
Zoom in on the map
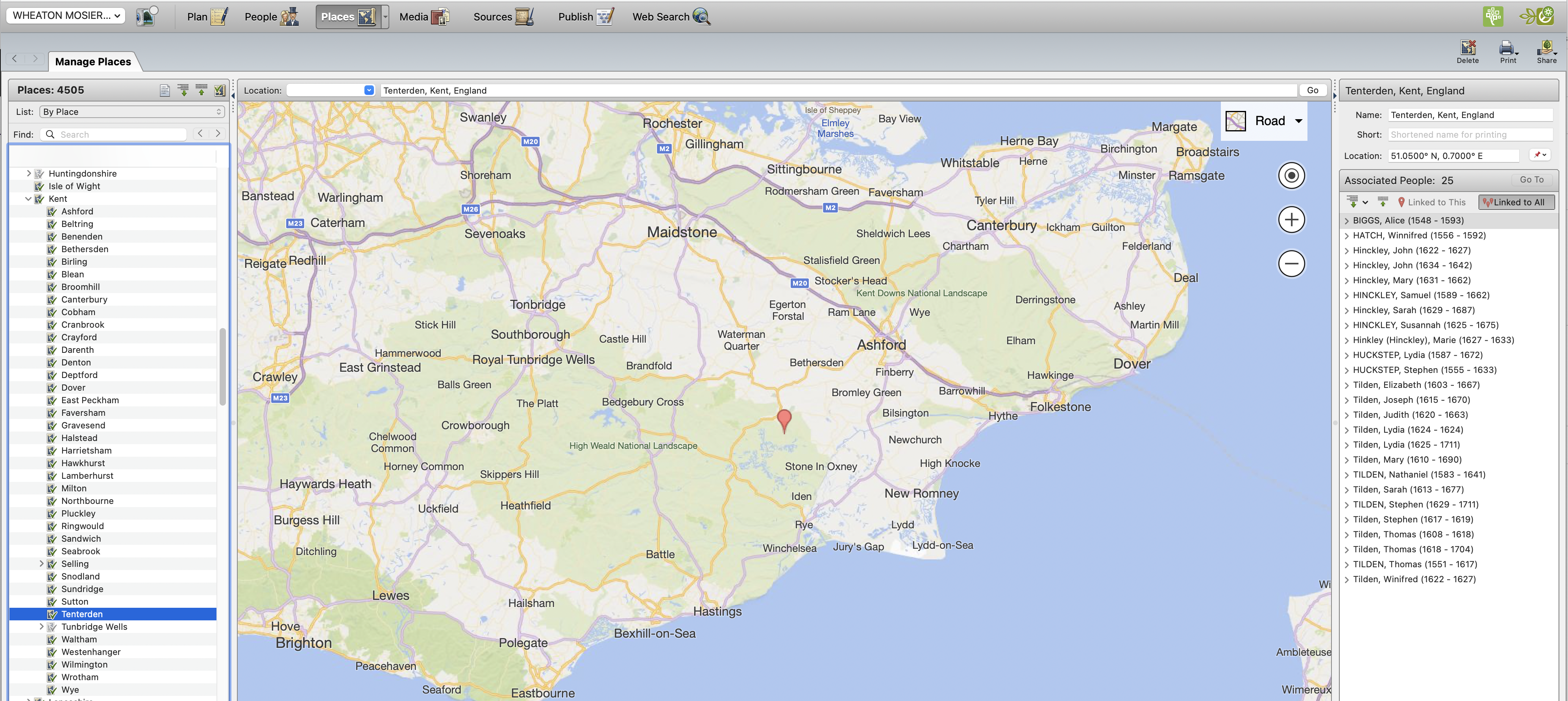1291,220
